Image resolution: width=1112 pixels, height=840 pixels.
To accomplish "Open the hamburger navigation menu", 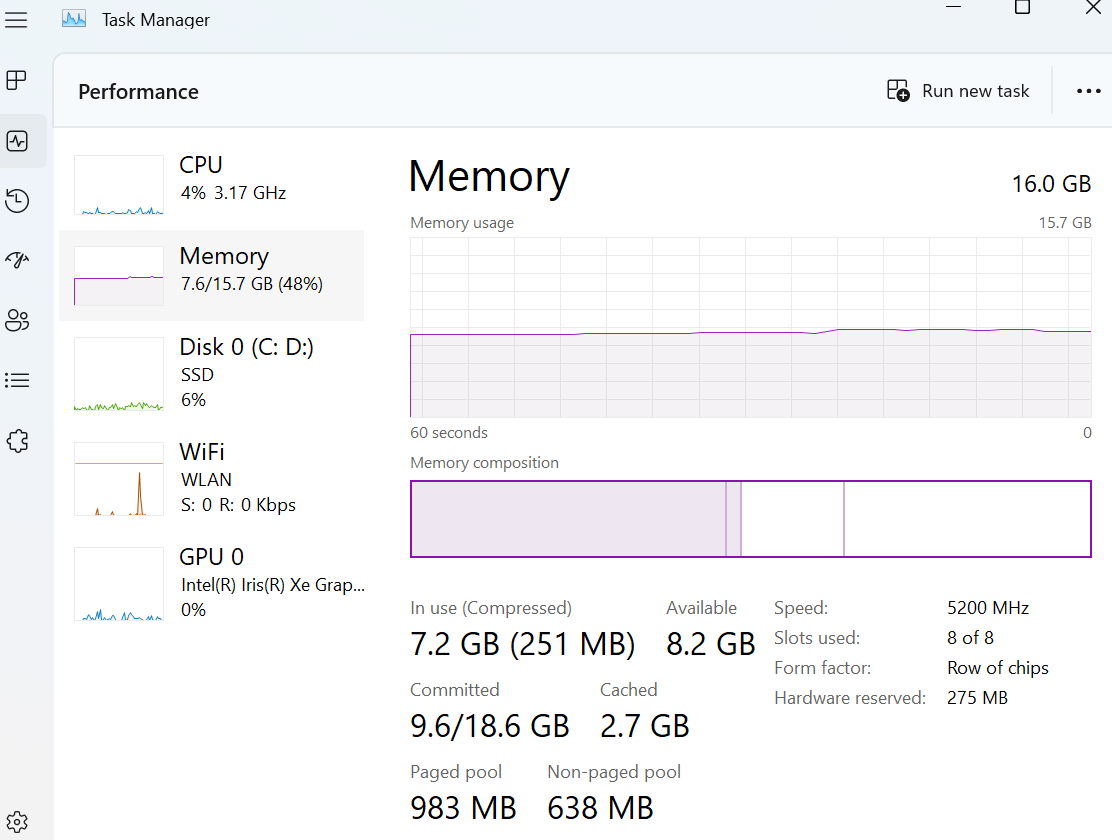I will coord(16,20).
